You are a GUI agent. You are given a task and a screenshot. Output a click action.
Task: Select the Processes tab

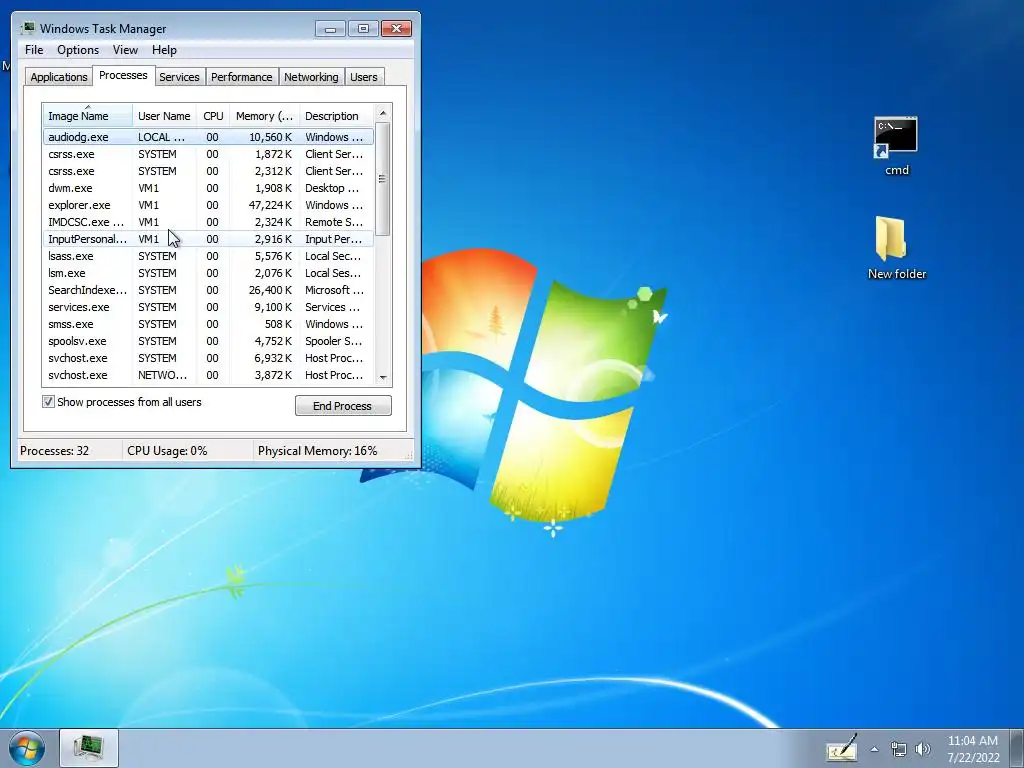pos(123,75)
